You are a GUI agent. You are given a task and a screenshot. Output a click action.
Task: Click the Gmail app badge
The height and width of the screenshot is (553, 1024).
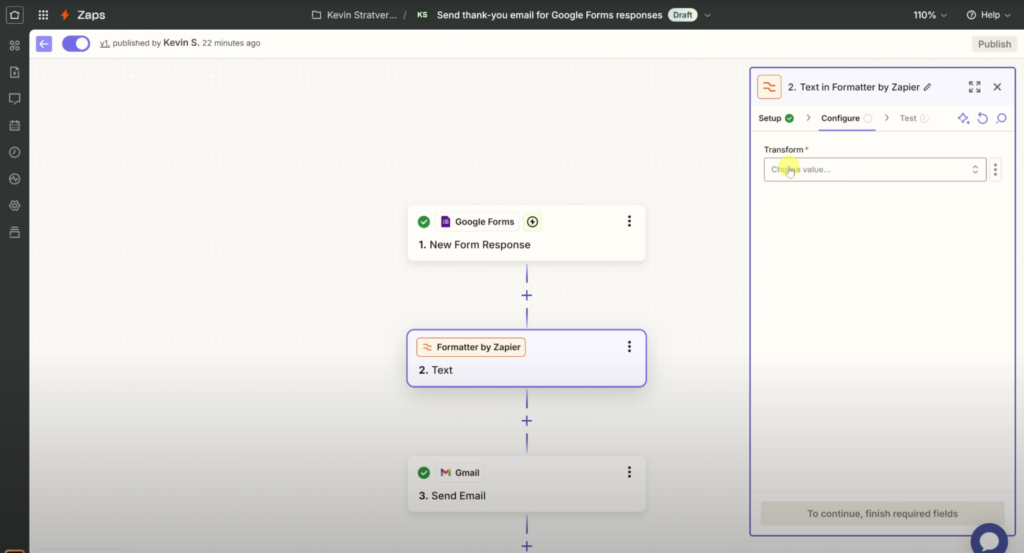click(460, 472)
